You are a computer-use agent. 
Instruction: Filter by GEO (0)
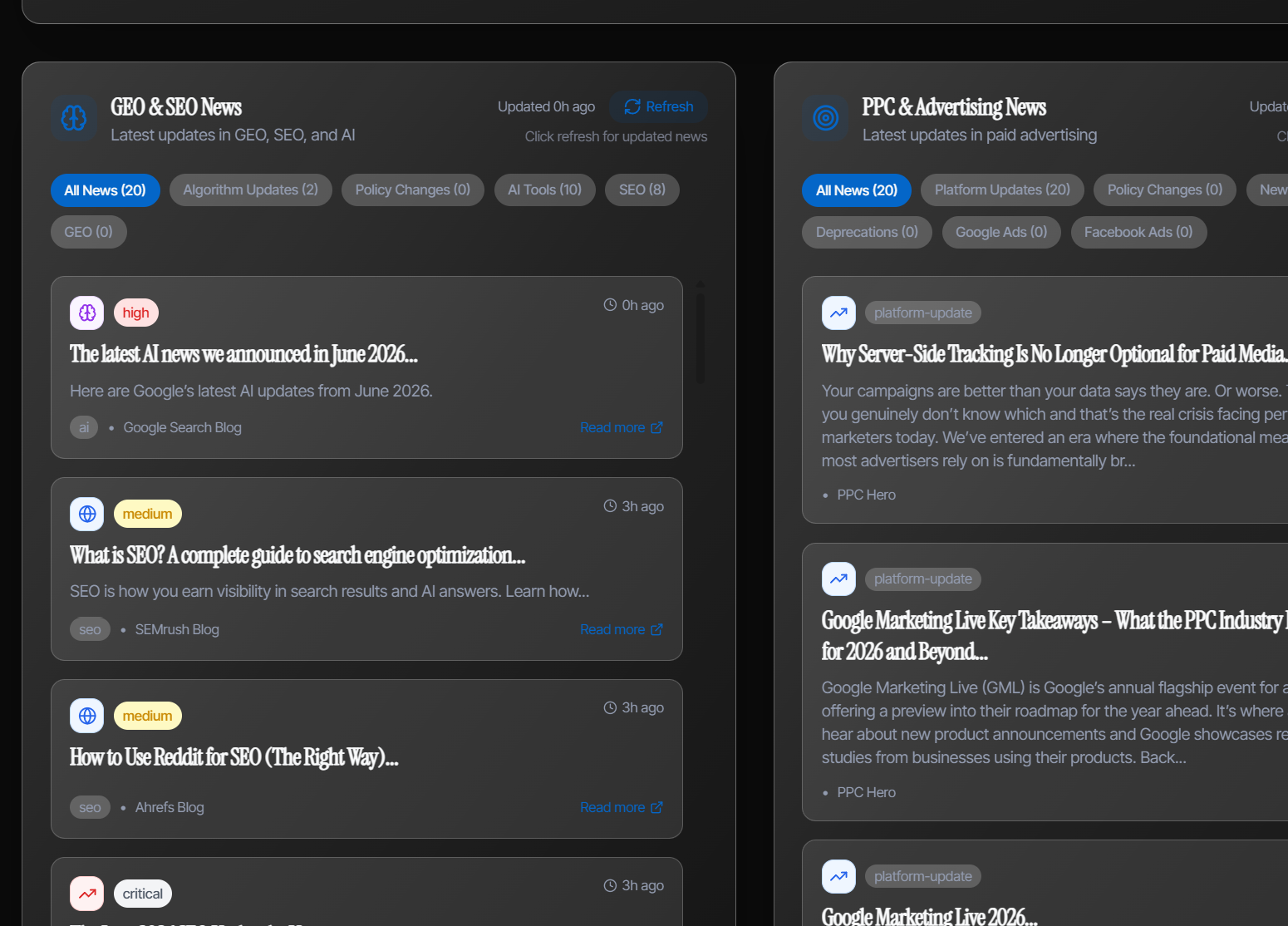pyautogui.click(x=89, y=232)
